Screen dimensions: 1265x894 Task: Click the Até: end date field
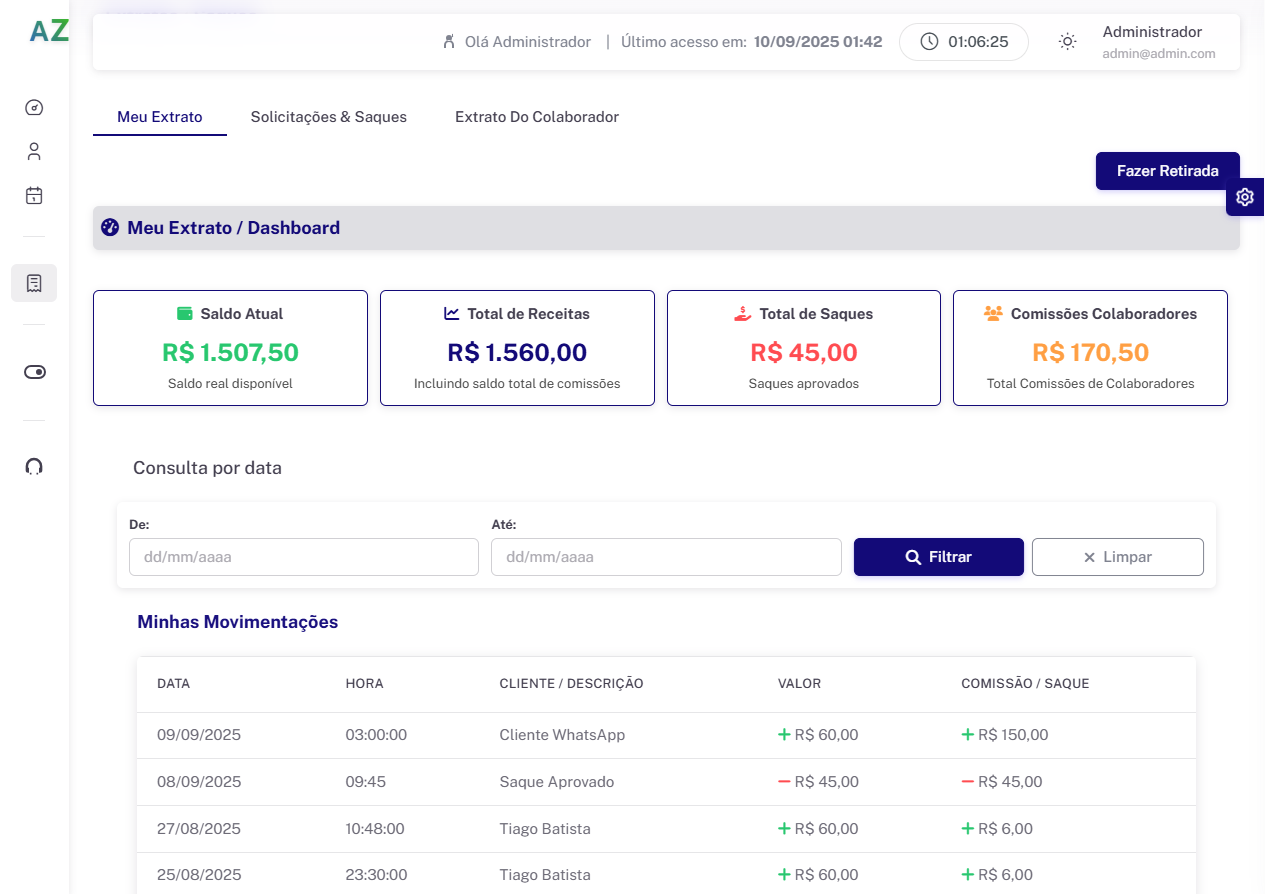(x=665, y=557)
